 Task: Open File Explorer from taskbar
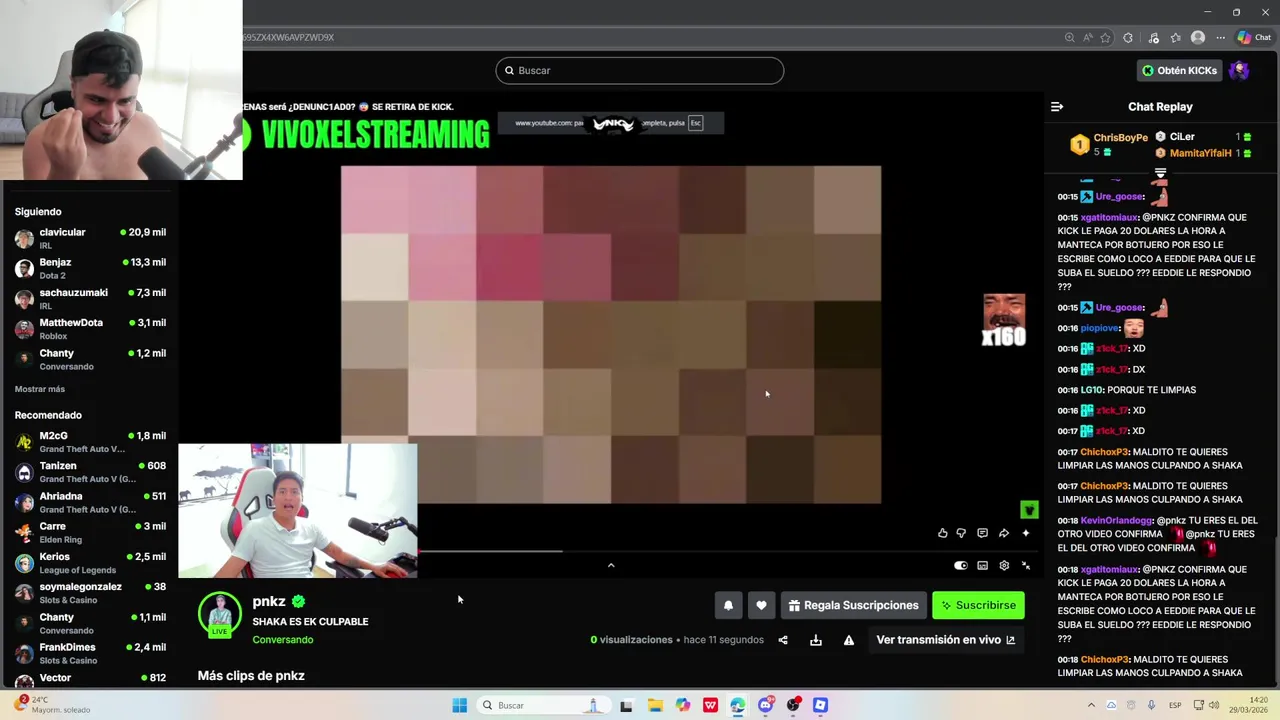pyautogui.click(x=655, y=705)
